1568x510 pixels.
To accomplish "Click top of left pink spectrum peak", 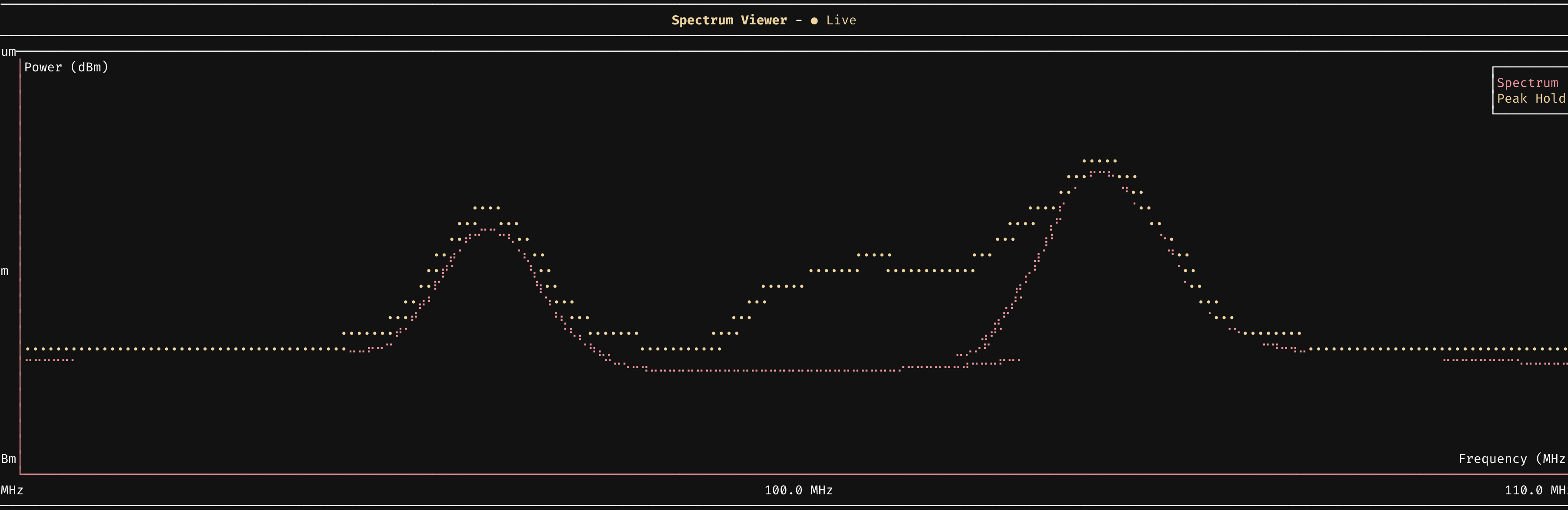I will click(x=488, y=230).
